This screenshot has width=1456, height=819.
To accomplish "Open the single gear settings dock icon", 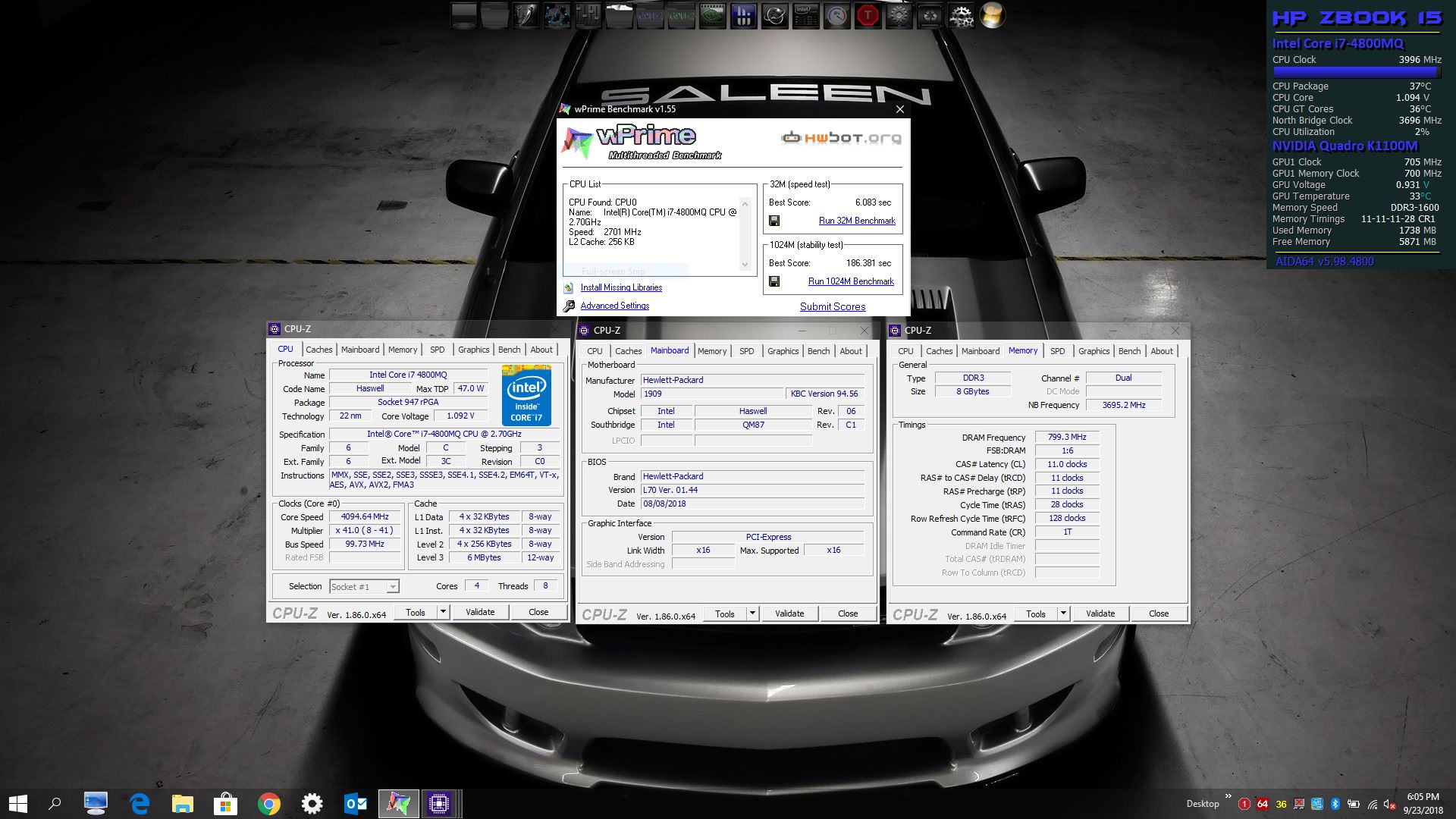I will pyautogui.click(x=899, y=16).
